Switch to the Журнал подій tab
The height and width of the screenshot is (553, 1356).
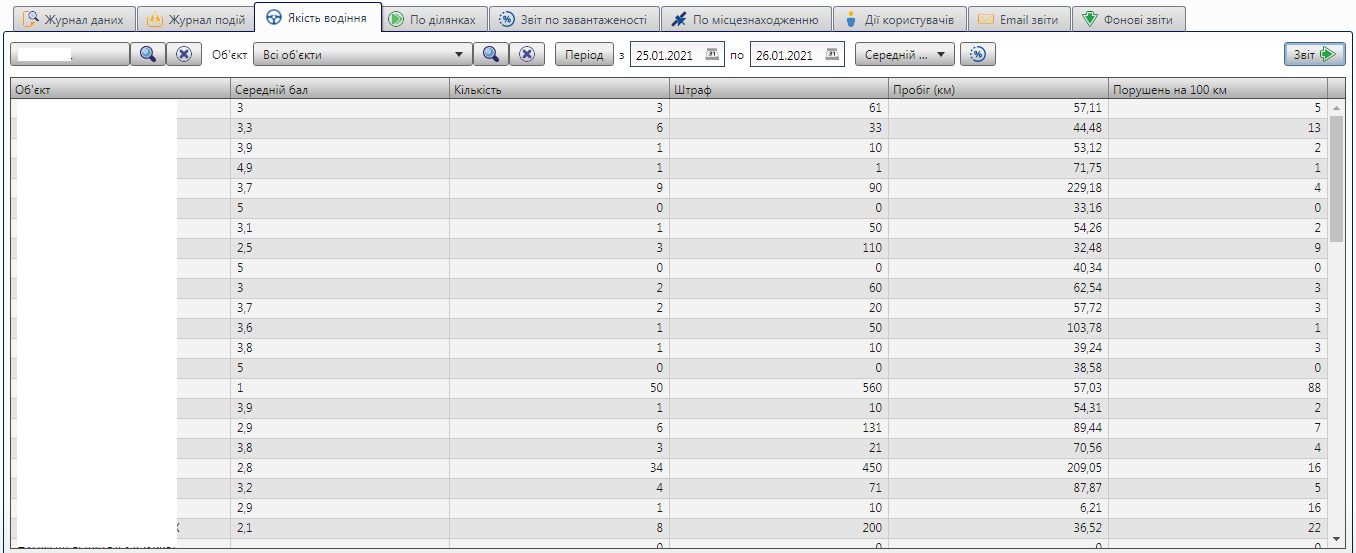(195, 19)
